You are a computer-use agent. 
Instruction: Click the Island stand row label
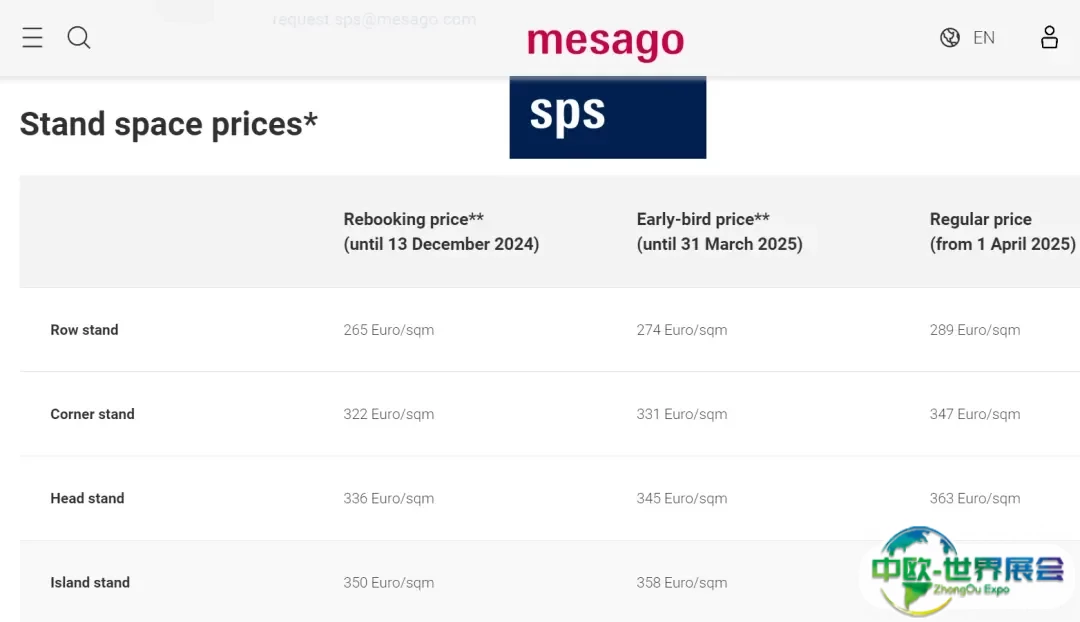pyautogui.click(x=90, y=582)
